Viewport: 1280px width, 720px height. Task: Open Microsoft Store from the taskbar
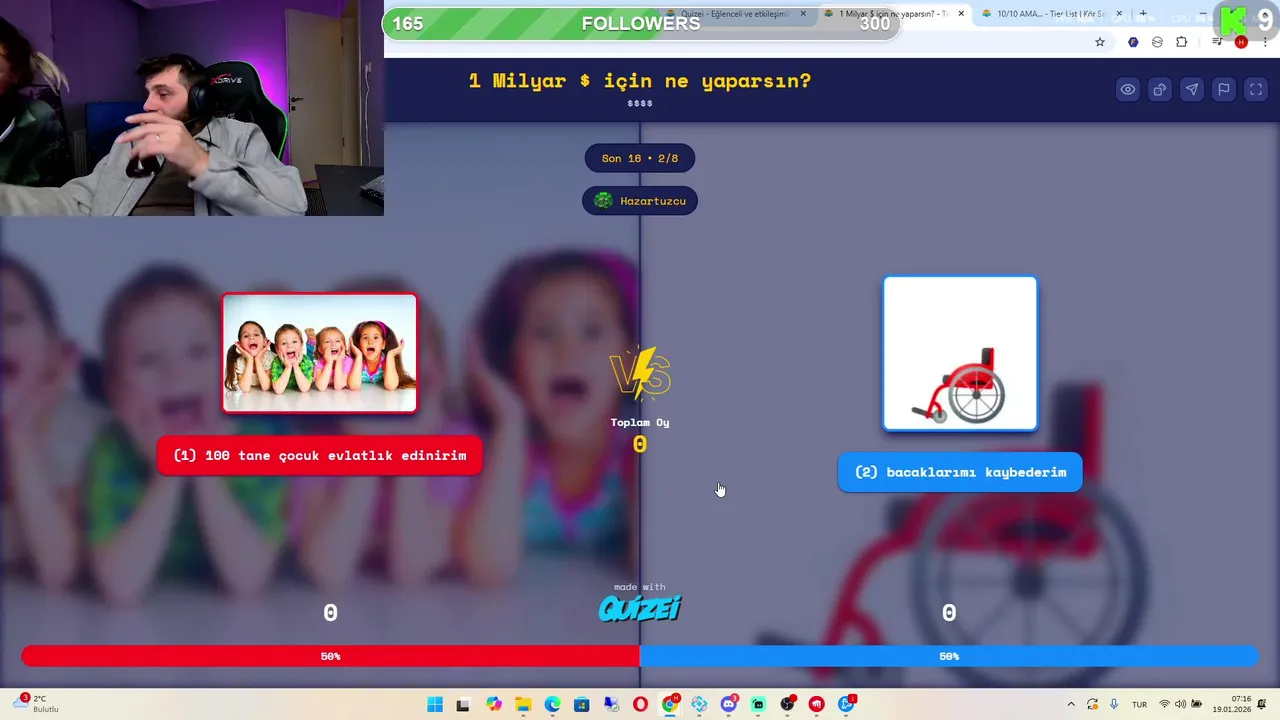(582, 705)
